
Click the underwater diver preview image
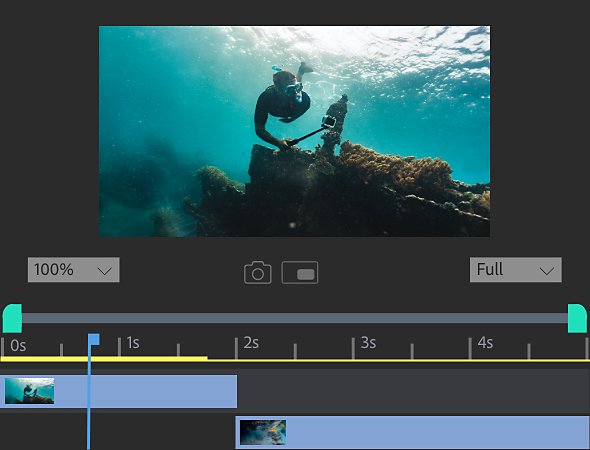tap(295, 131)
